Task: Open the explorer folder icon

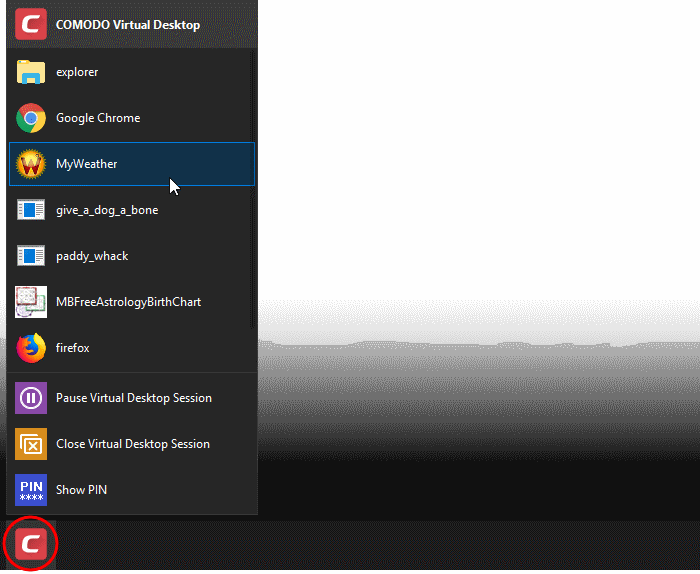Action: coord(31,72)
